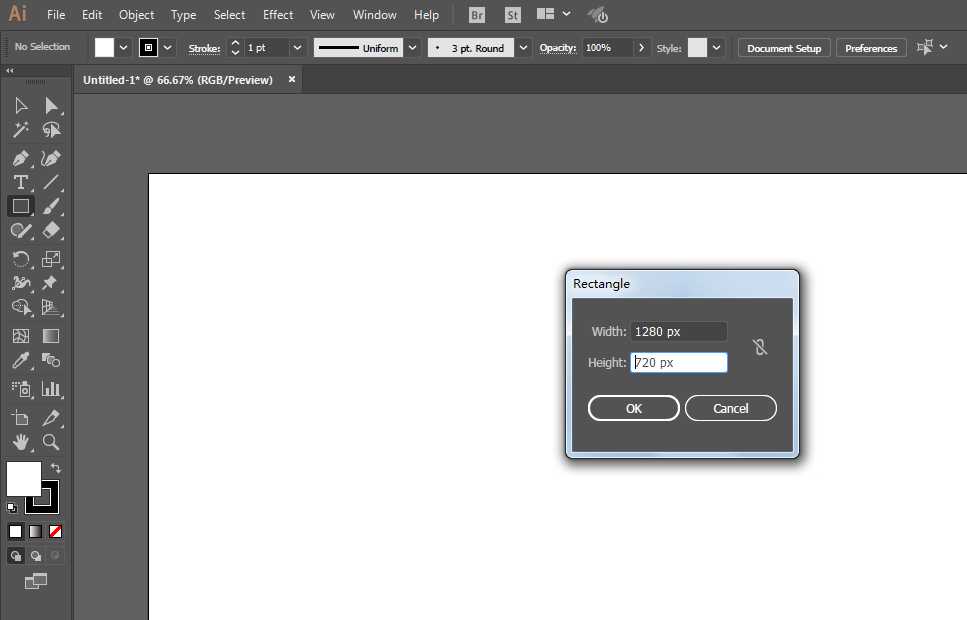967x620 pixels.
Task: Open the Effect menu
Action: (278, 15)
